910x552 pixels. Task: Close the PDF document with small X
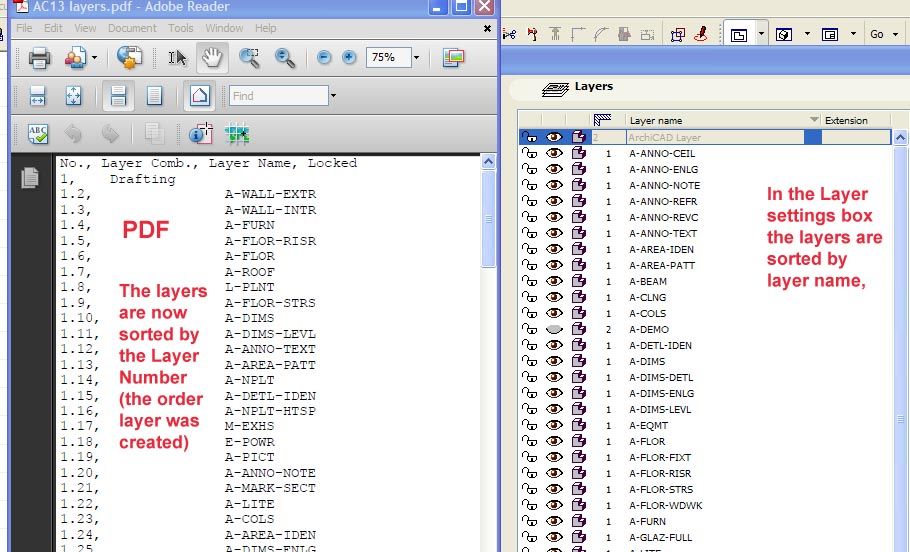click(x=488, y=28)
